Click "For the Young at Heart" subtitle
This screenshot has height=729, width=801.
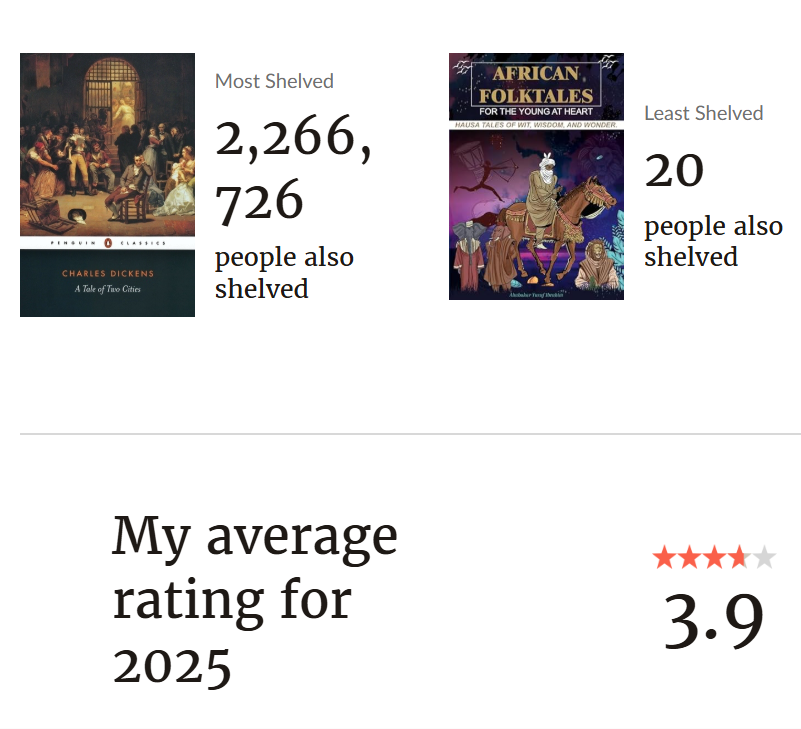pyautogui.click(x=536, y=111)
